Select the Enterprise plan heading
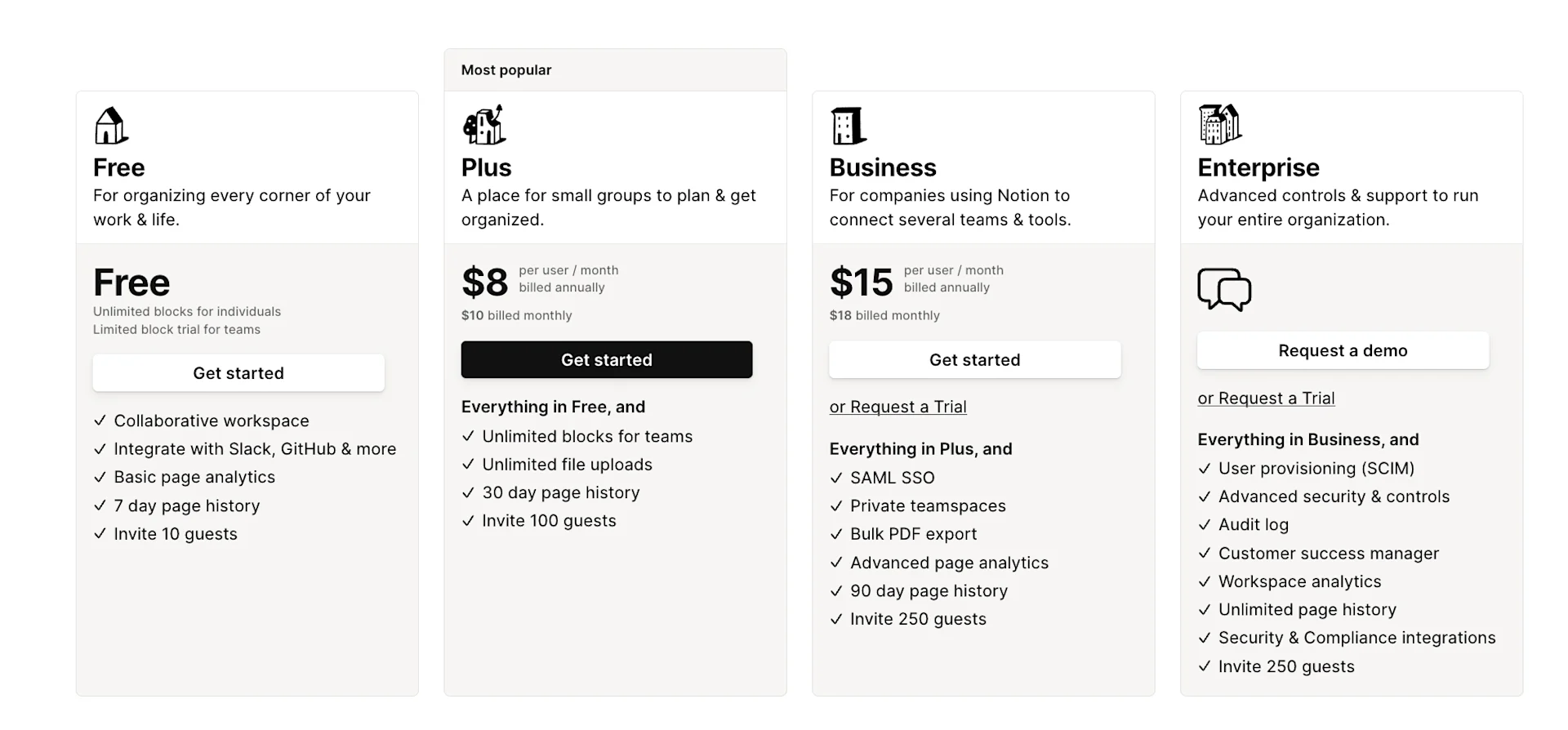The height and width of the screenshot is (730, 1568). click(1258, 167)
